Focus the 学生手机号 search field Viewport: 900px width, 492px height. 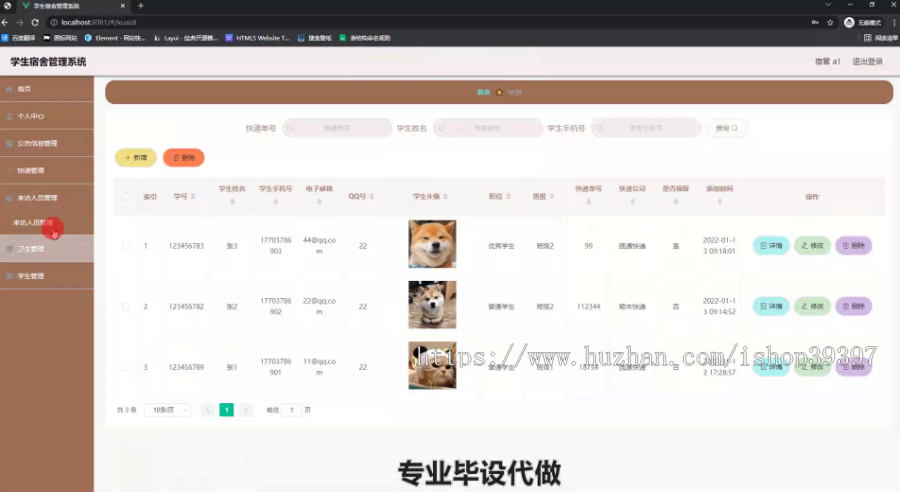(x=646, y=128)
